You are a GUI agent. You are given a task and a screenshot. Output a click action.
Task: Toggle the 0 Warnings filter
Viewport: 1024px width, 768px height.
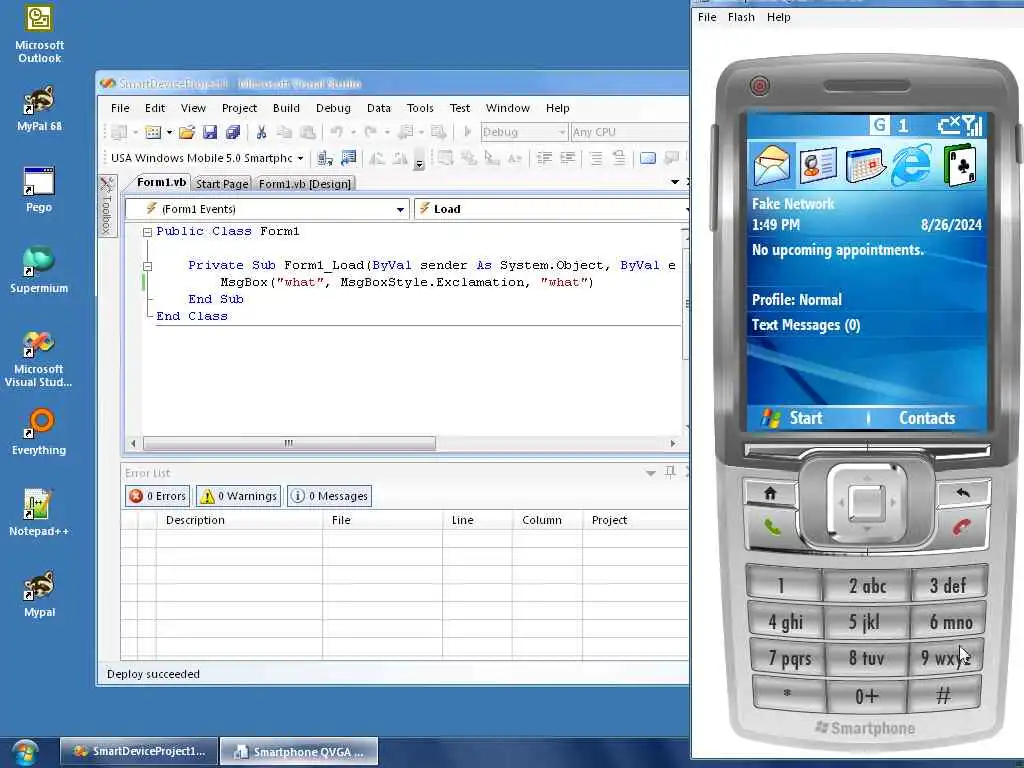pyautogui.click(x=238, y=496)
